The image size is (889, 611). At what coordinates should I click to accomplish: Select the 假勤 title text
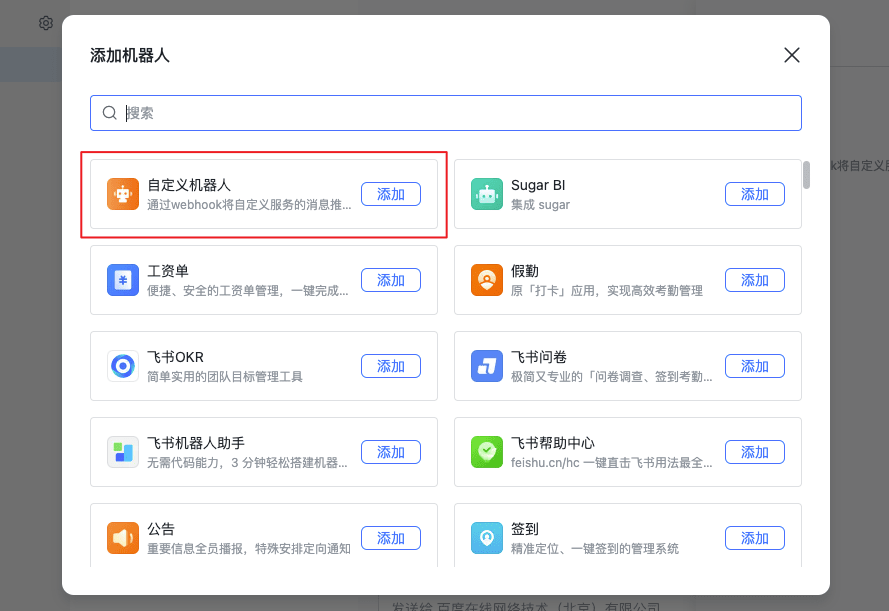click(x=524, y=271)
